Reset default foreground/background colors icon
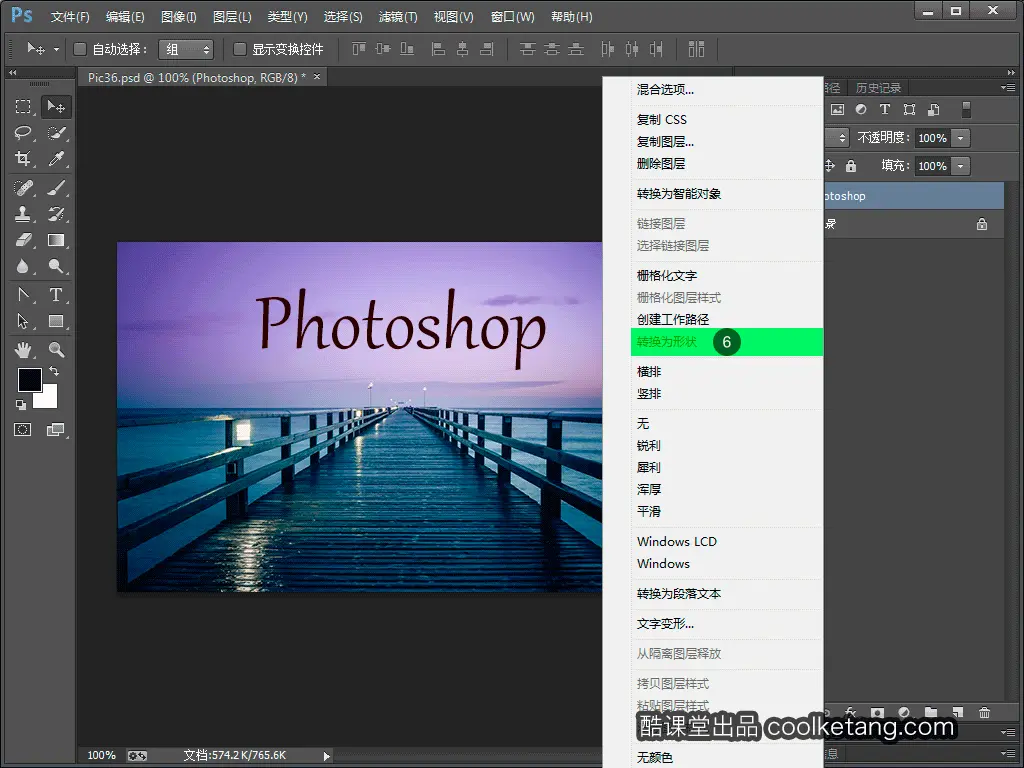 tap(21, 405)
